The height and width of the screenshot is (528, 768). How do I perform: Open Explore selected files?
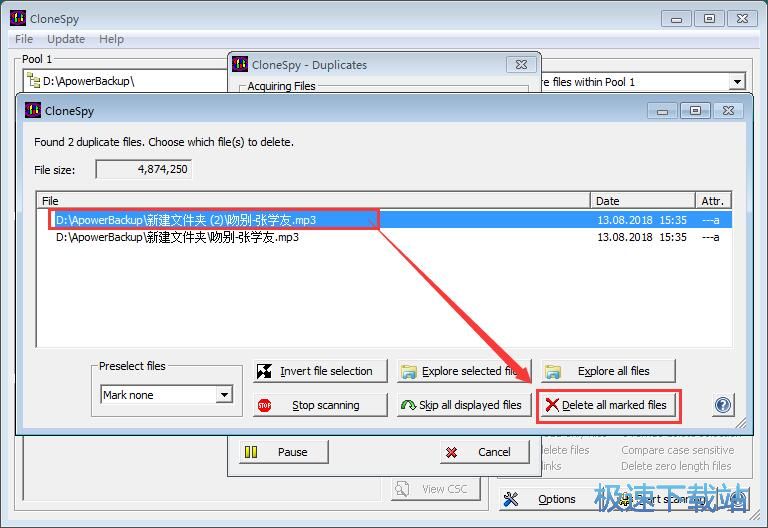463,371
